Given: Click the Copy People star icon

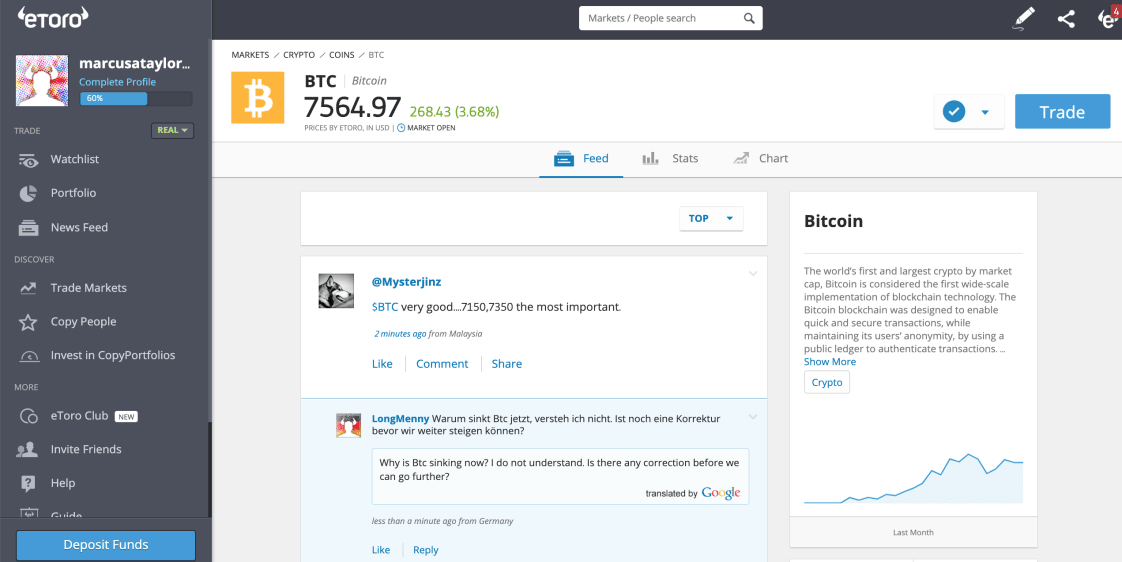Looking at the screenshot, I should pyautogui.click(x=28, y=322).
